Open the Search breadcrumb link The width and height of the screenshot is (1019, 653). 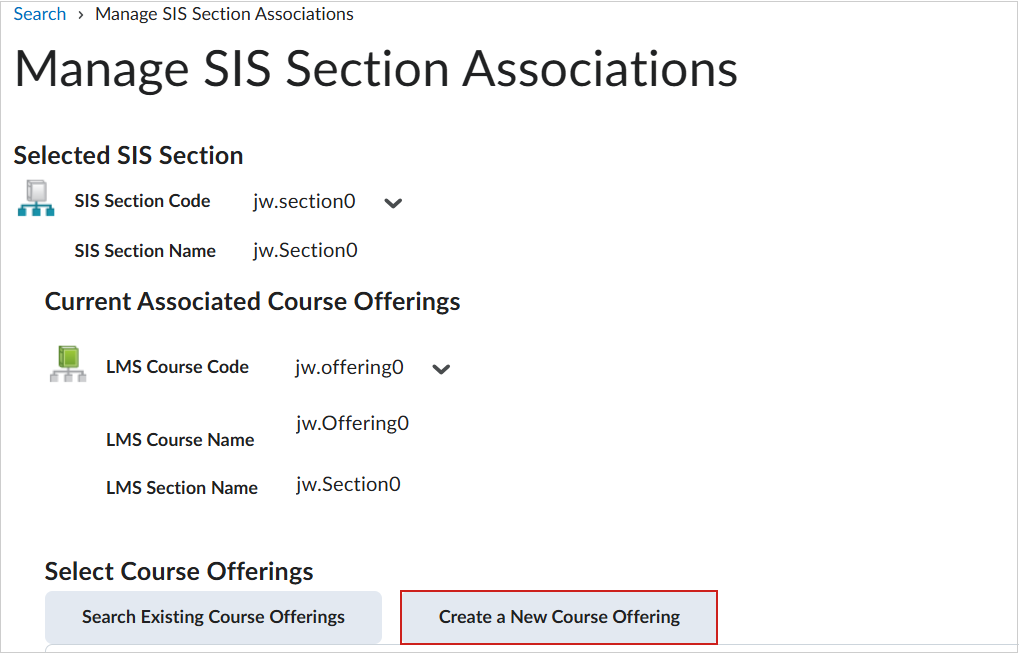pyautogui.click(x=39, y=13)
